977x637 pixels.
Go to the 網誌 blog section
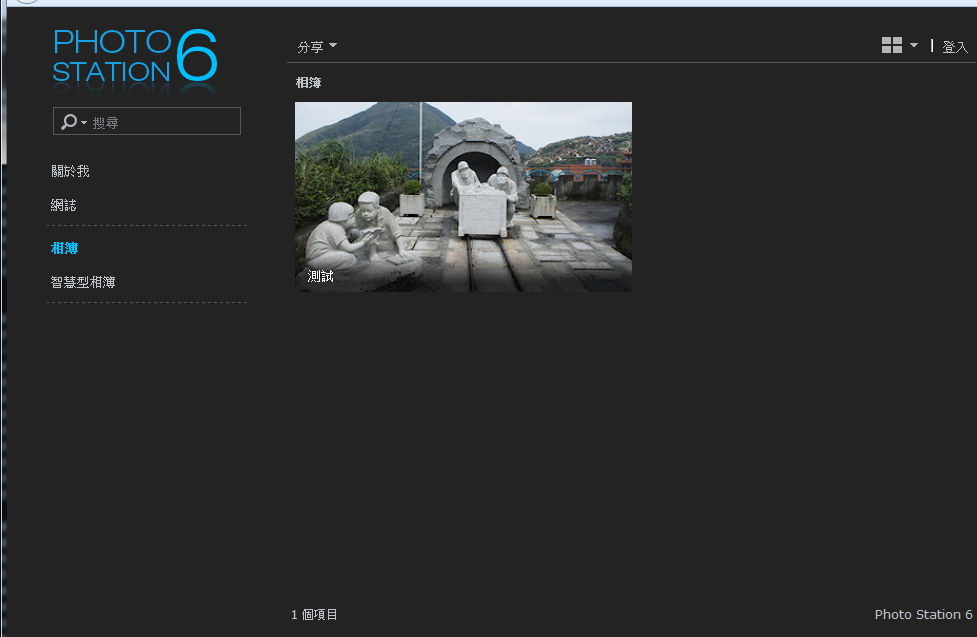[x=64, y=205]
